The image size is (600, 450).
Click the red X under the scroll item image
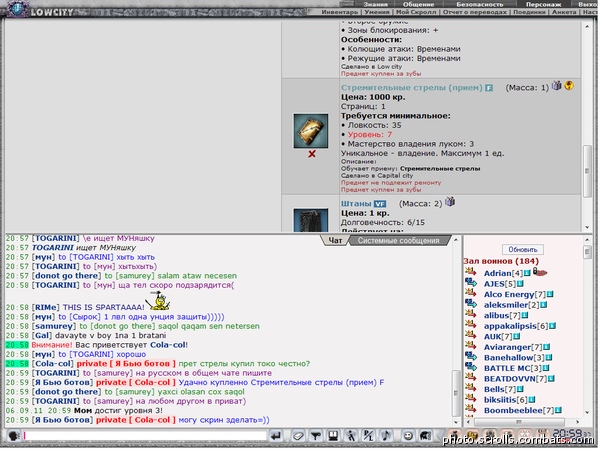(312, 154)
